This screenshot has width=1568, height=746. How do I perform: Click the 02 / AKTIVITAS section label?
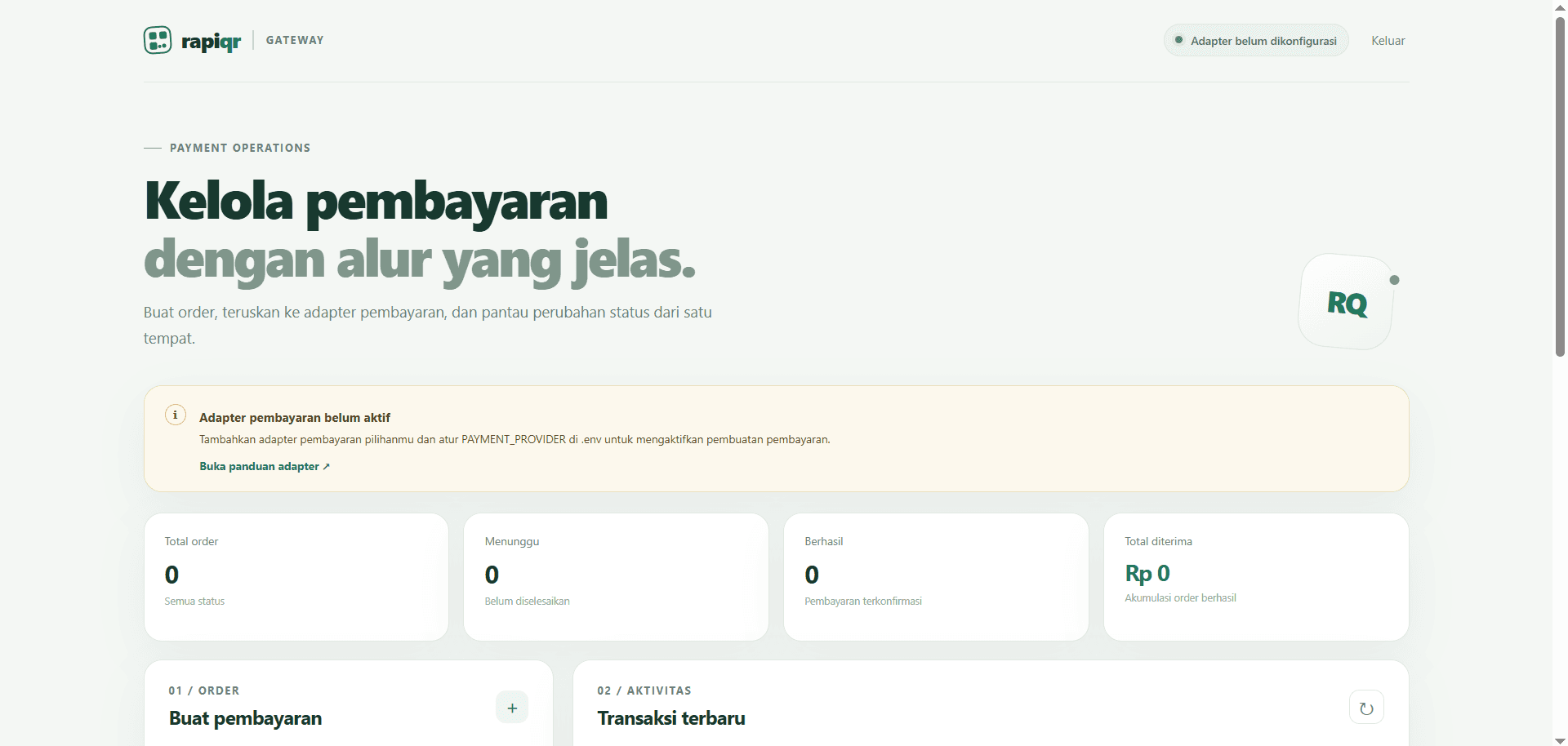click(x=644, y=690)
